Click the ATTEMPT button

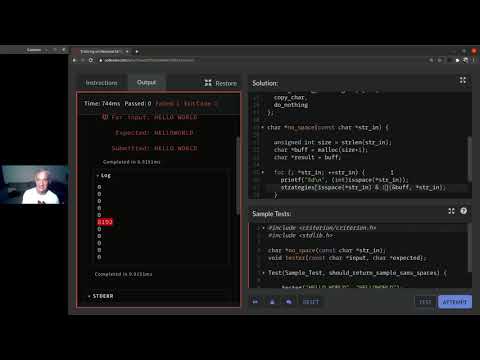pos(455,302)
